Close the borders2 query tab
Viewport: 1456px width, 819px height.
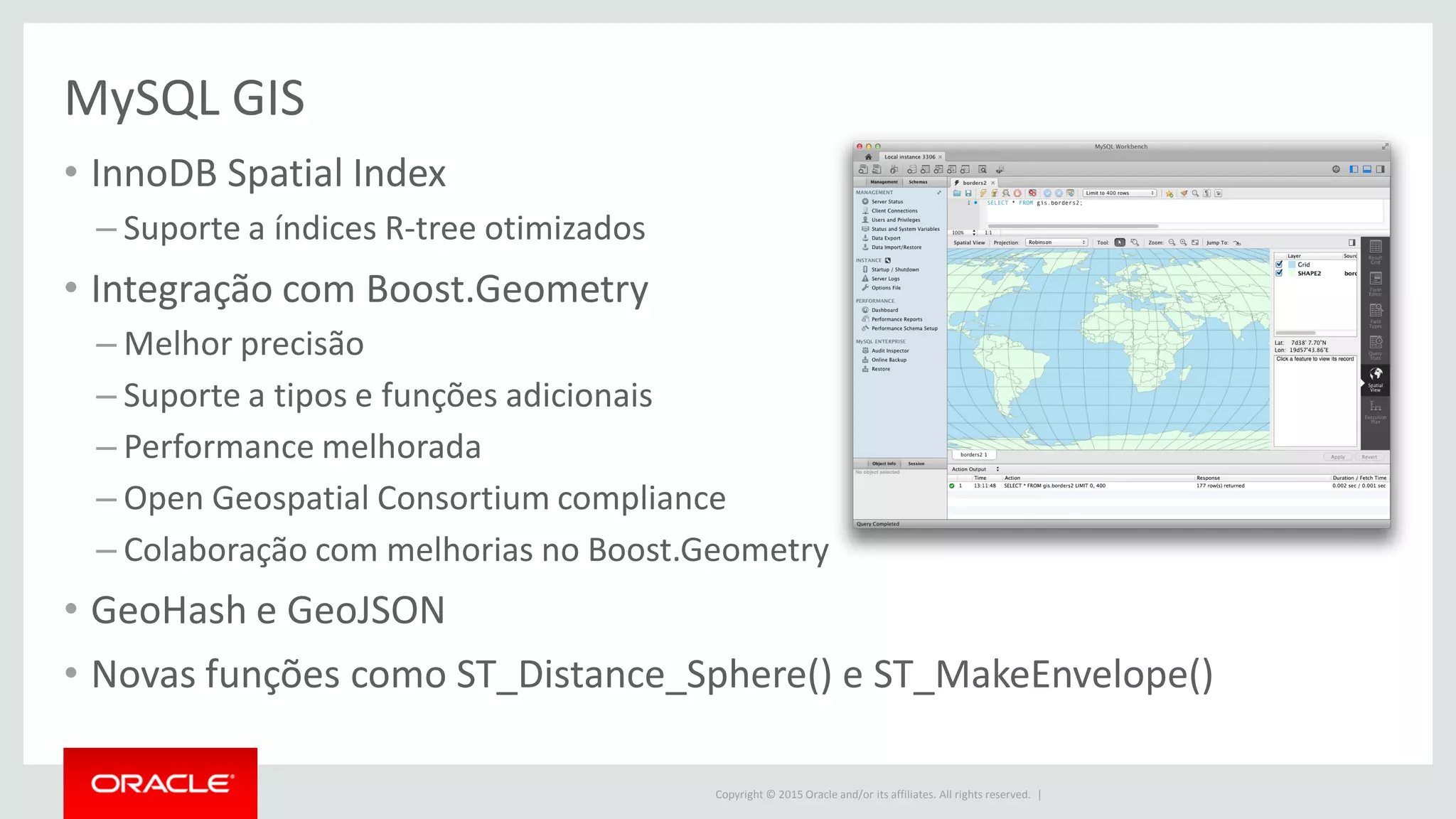click(x=993, y=183)
